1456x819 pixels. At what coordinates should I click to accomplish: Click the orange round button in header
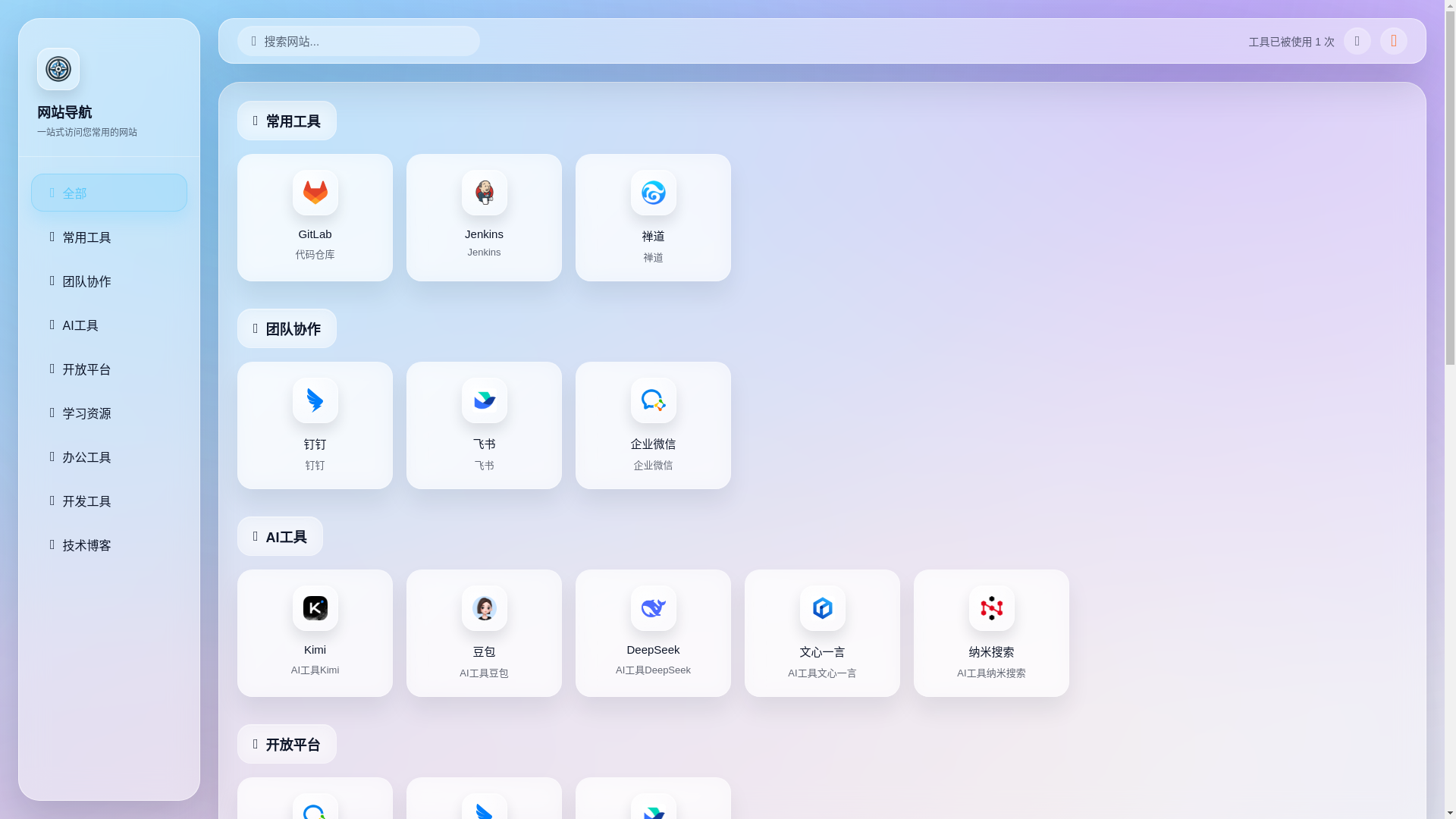point(1393,41)
